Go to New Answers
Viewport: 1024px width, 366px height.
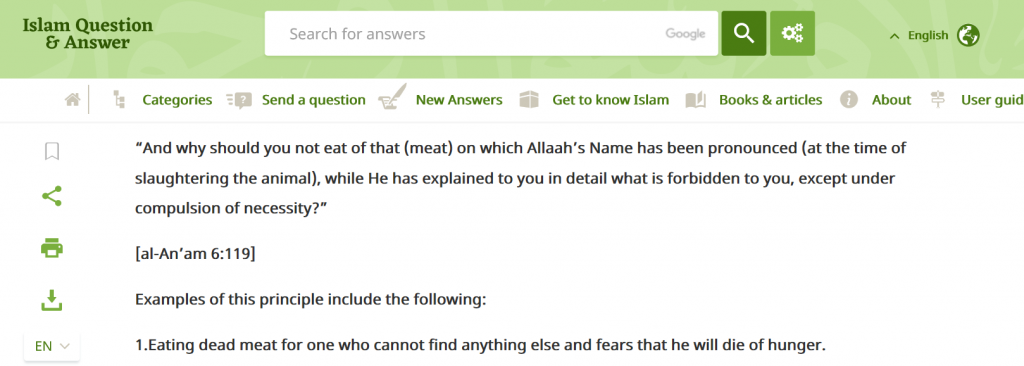pos(459,100)
